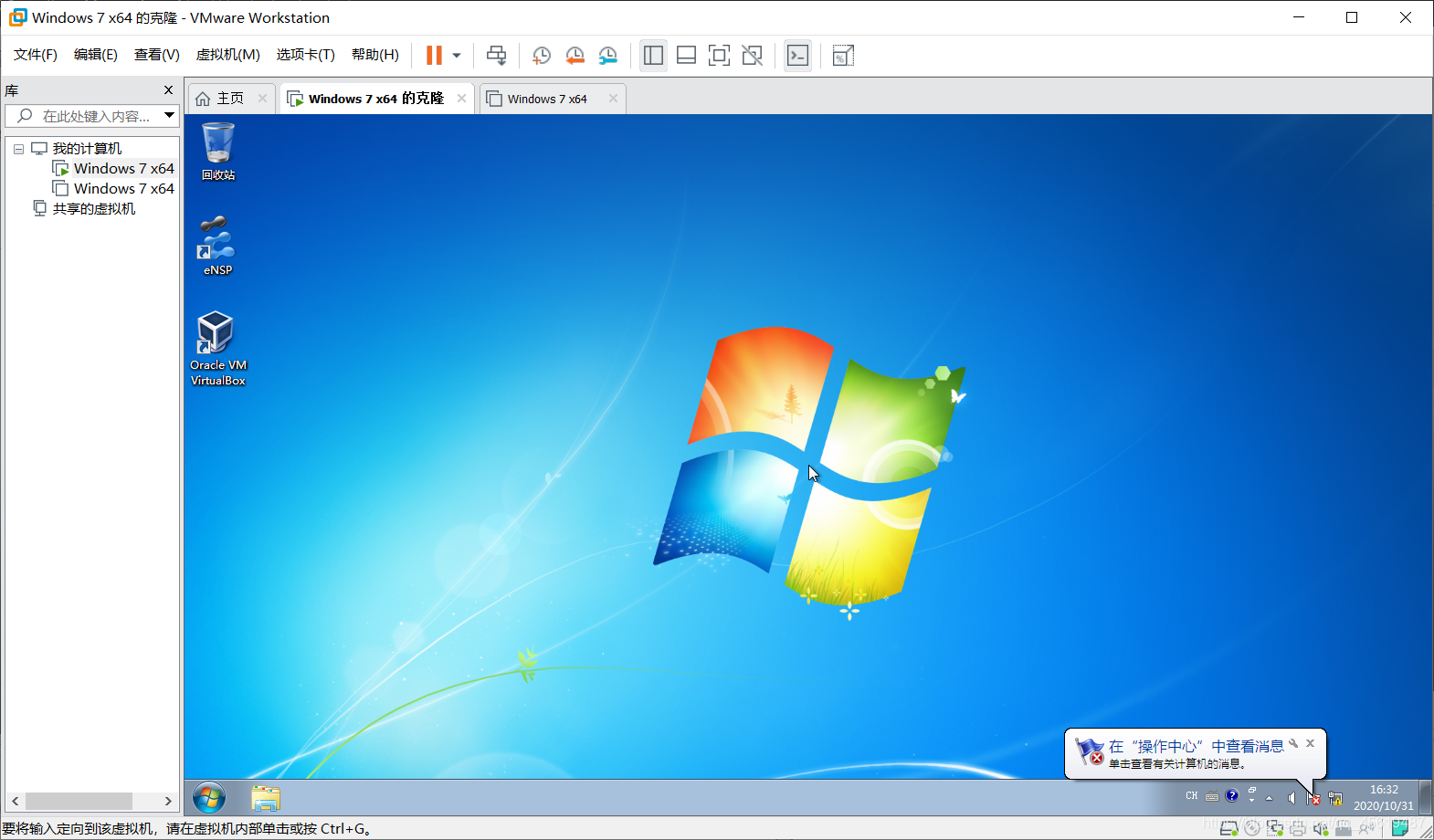Open the 文件(F) menu
Image resolution: width=1434 pixels, height=840 pixels.
point(36,55)
